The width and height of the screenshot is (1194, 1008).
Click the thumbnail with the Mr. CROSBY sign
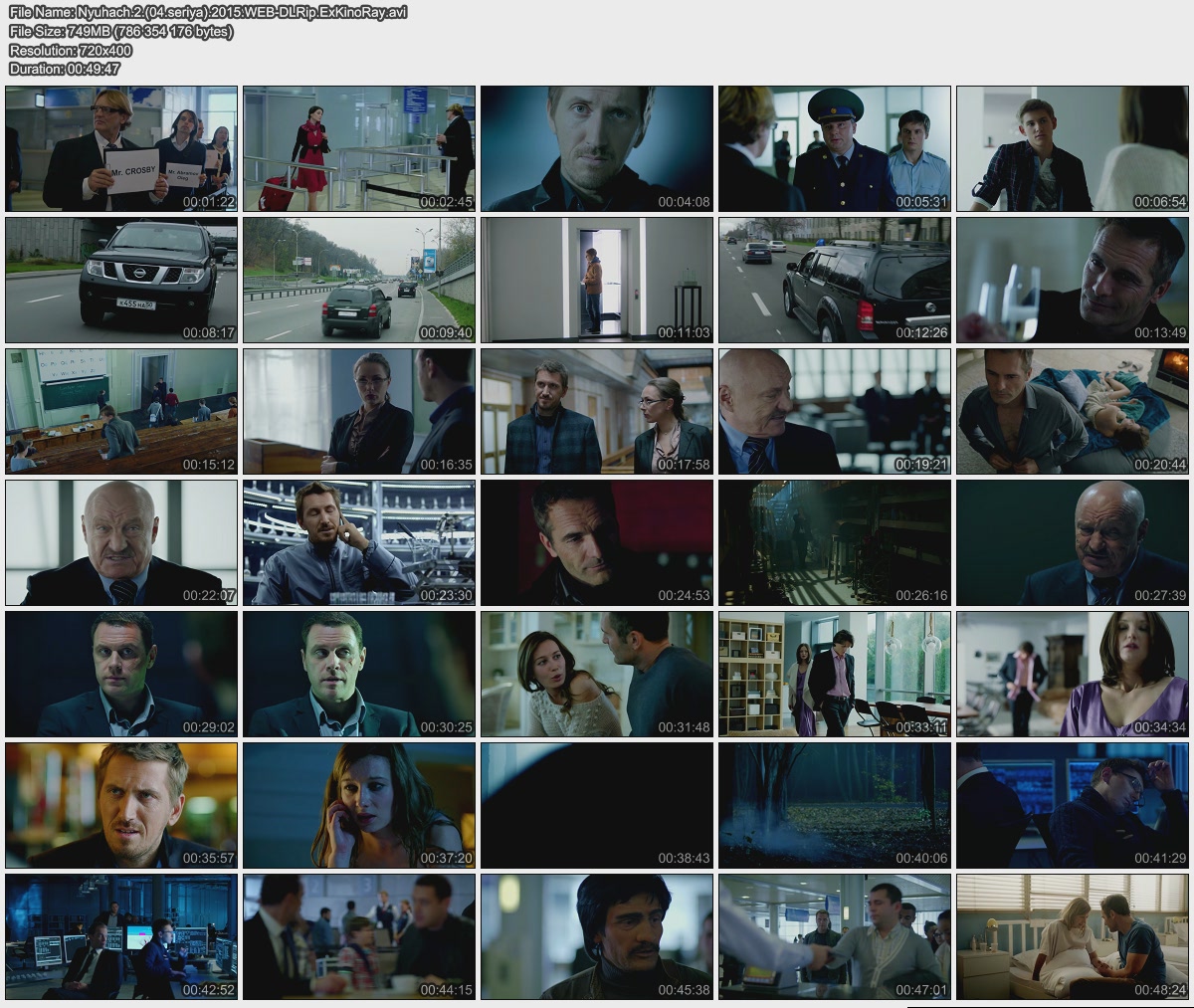(121, 149)
